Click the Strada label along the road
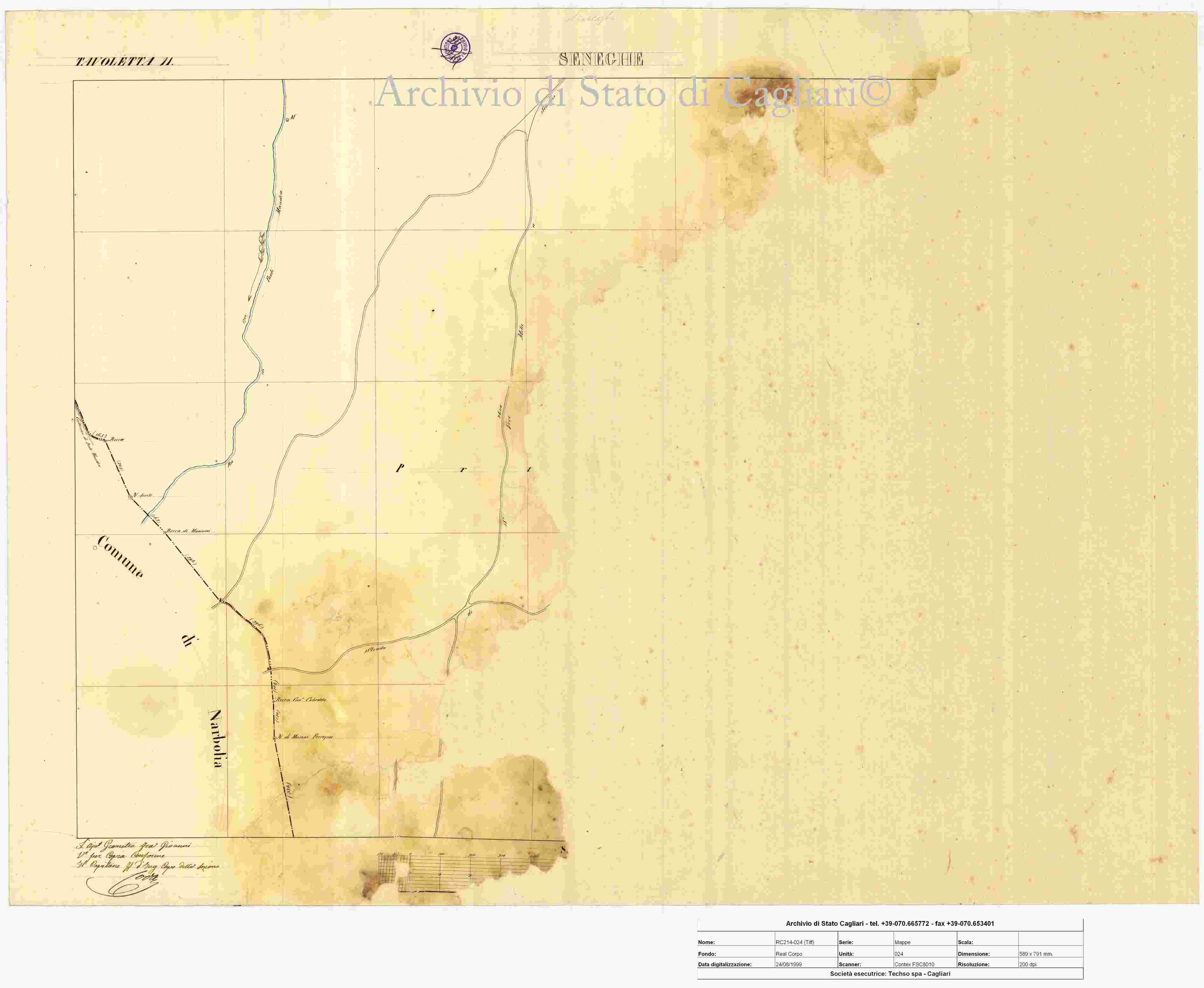This screenshot has height=988, width=1204. (375, 648)
